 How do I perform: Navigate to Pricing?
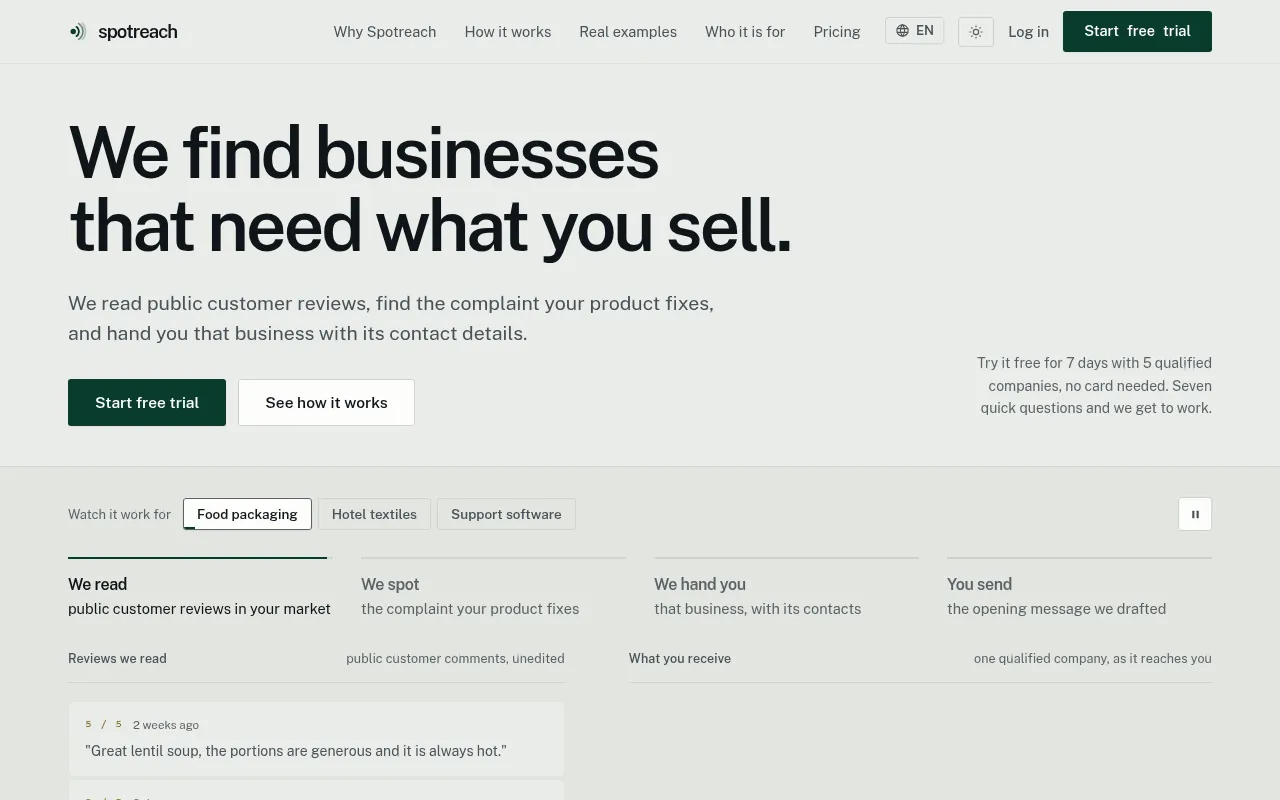pyautogui.click(x=837, y=32)
